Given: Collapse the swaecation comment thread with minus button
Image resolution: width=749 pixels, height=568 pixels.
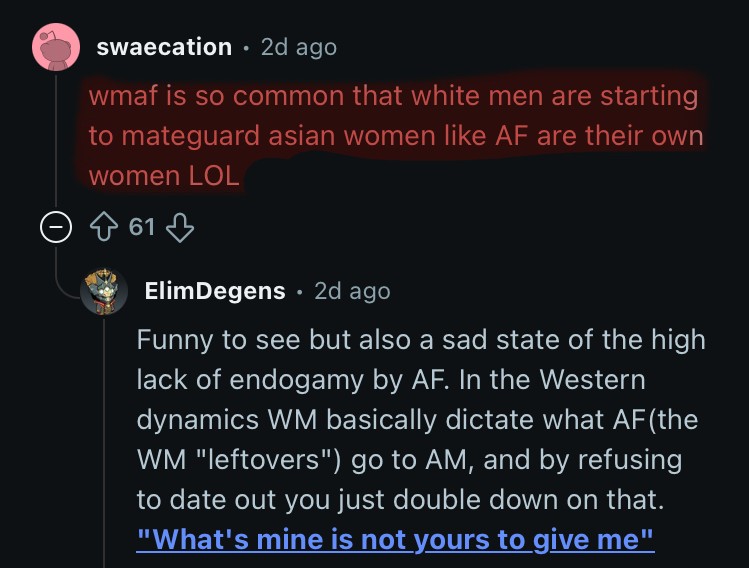Looking at the screenshot, I should click(x=56, y=227).
